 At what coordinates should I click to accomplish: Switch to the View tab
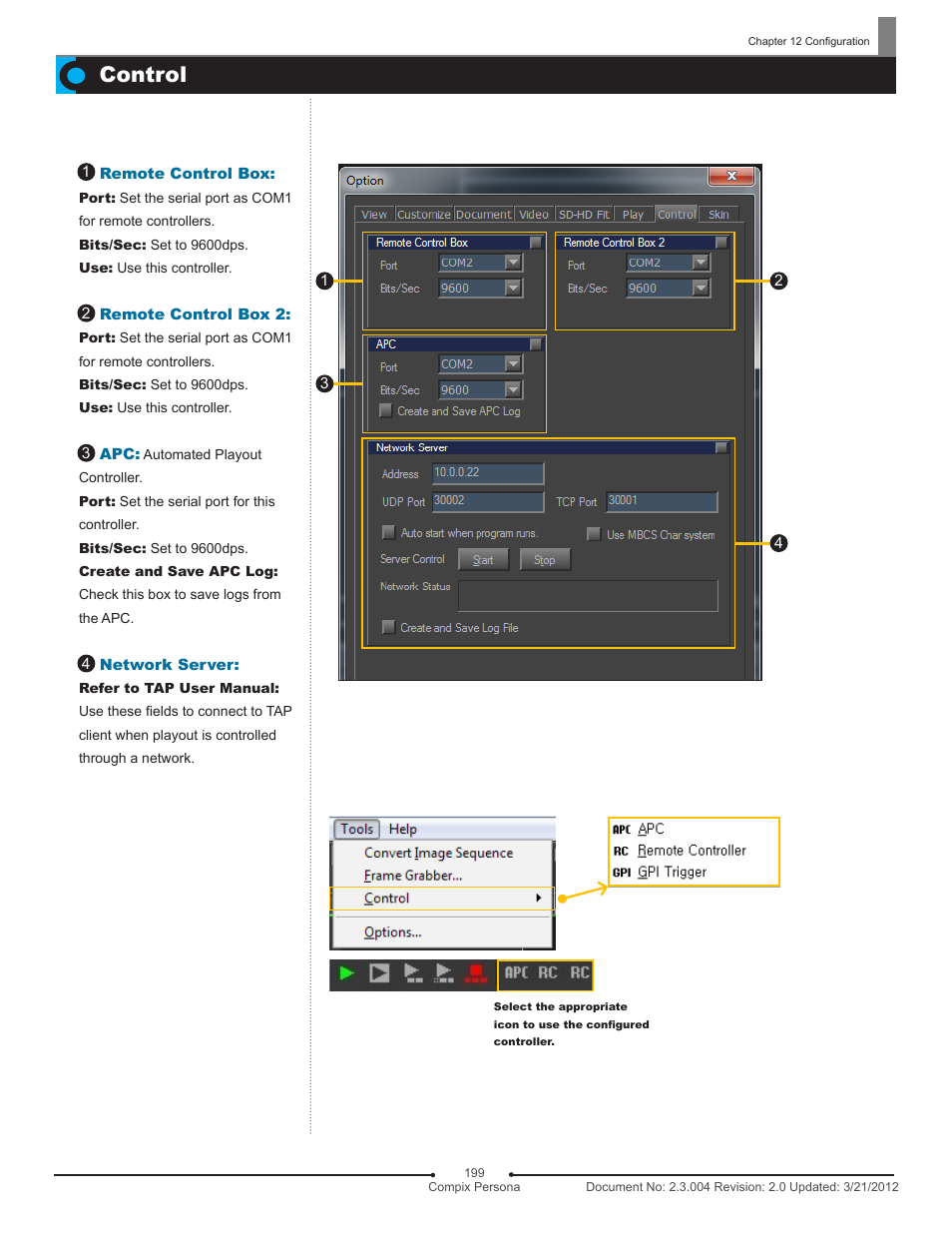pos(374,214)
